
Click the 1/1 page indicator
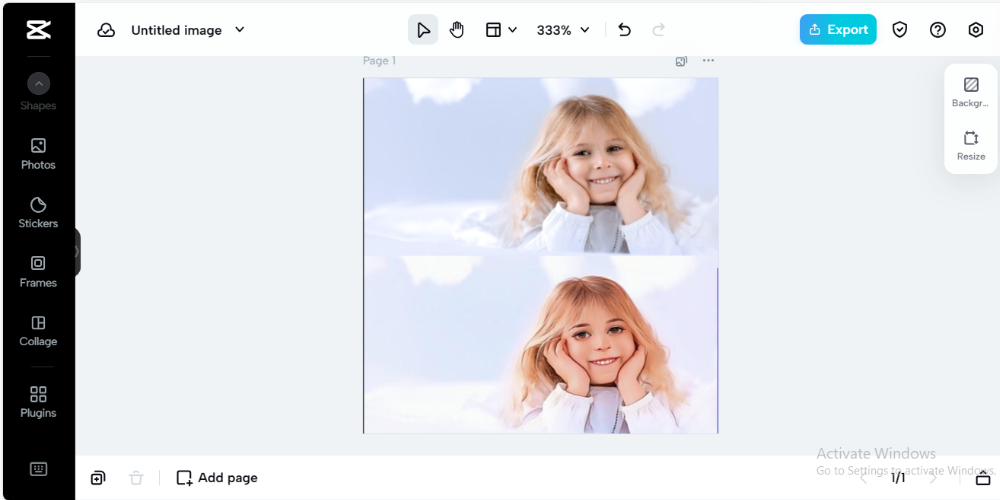[x=898, y=478]
